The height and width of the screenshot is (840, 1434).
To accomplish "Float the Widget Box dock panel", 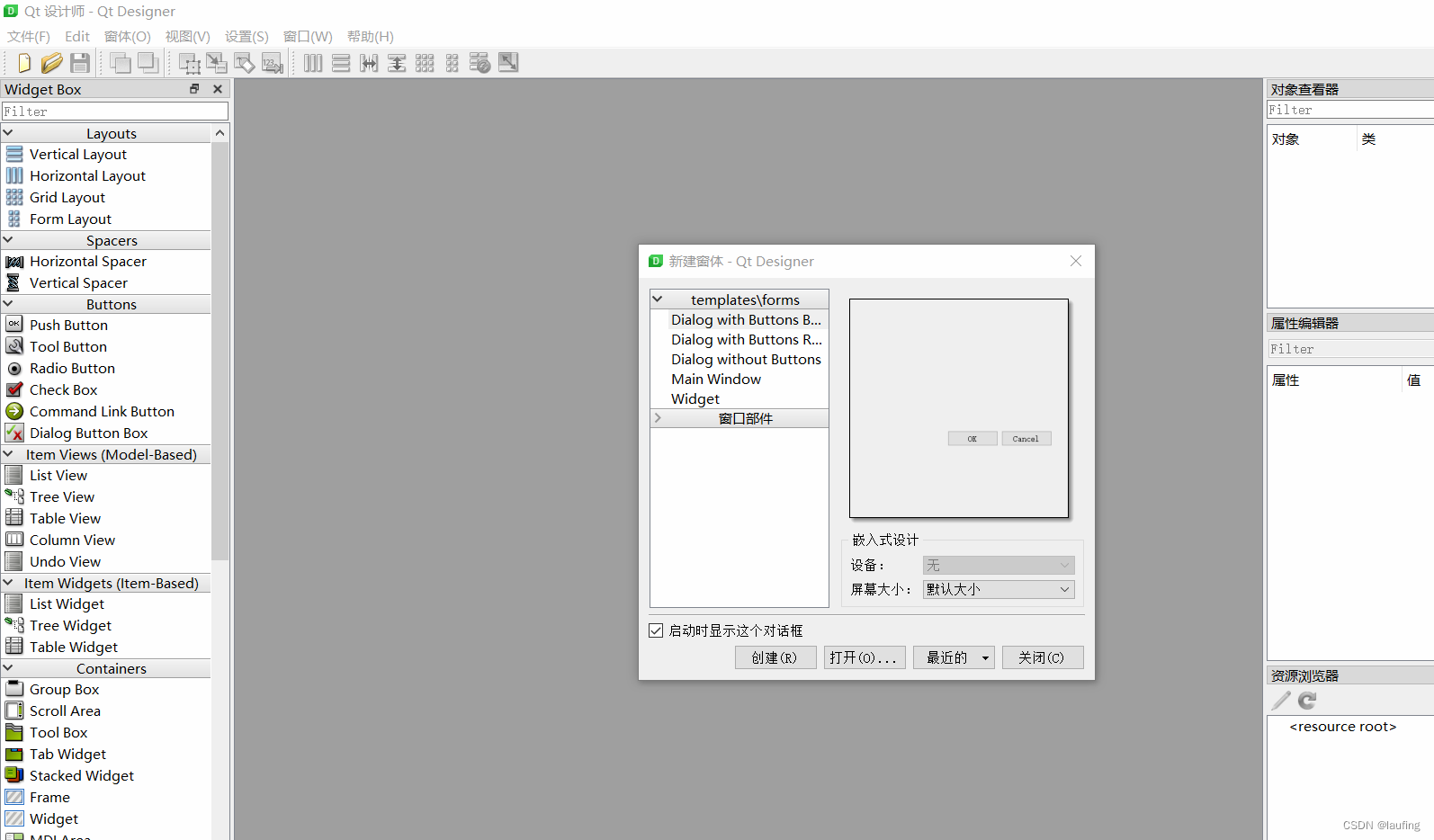I will click(x=194, y=89).
